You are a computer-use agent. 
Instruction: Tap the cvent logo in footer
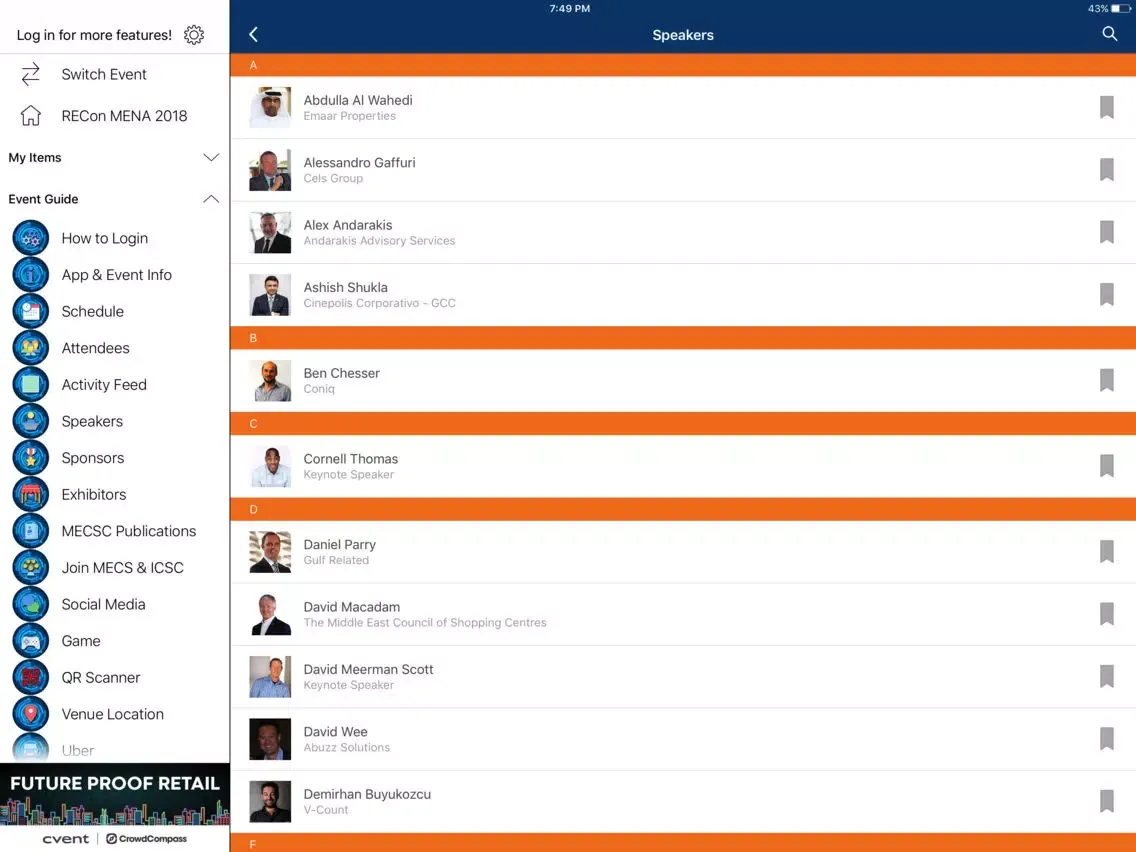pos(65,838)
